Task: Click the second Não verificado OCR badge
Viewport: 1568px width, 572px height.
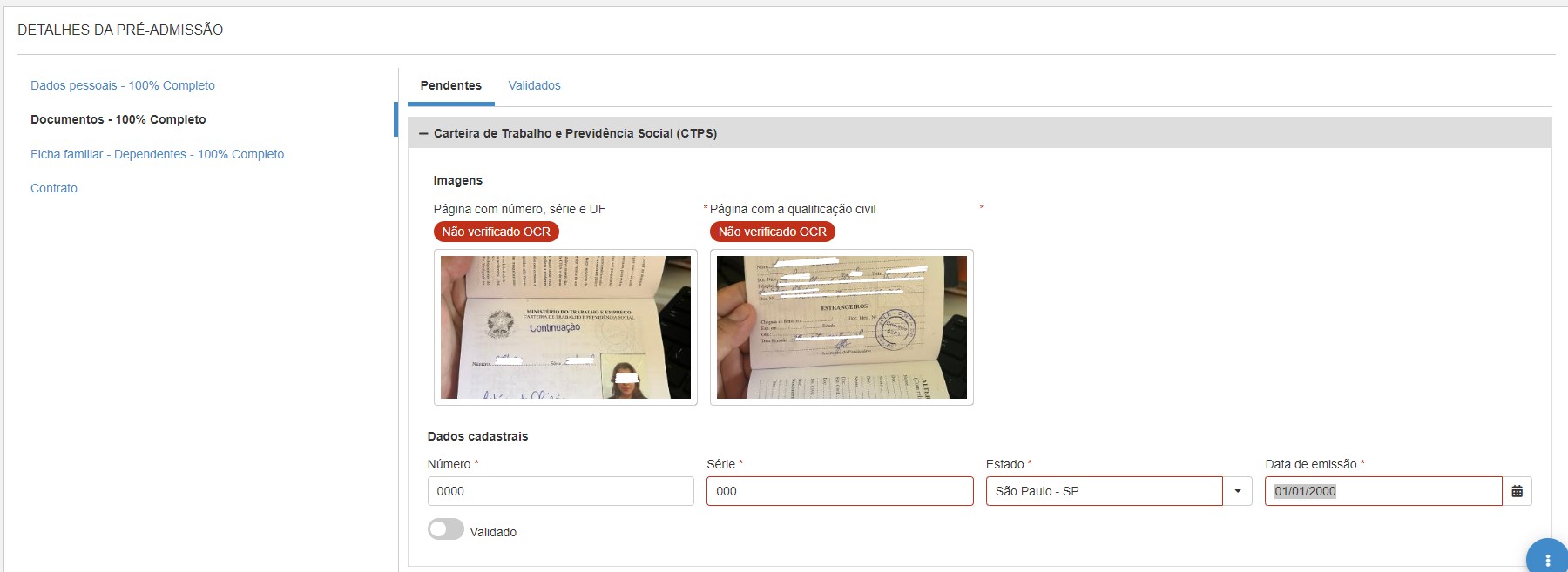Action: coord(773,232)
